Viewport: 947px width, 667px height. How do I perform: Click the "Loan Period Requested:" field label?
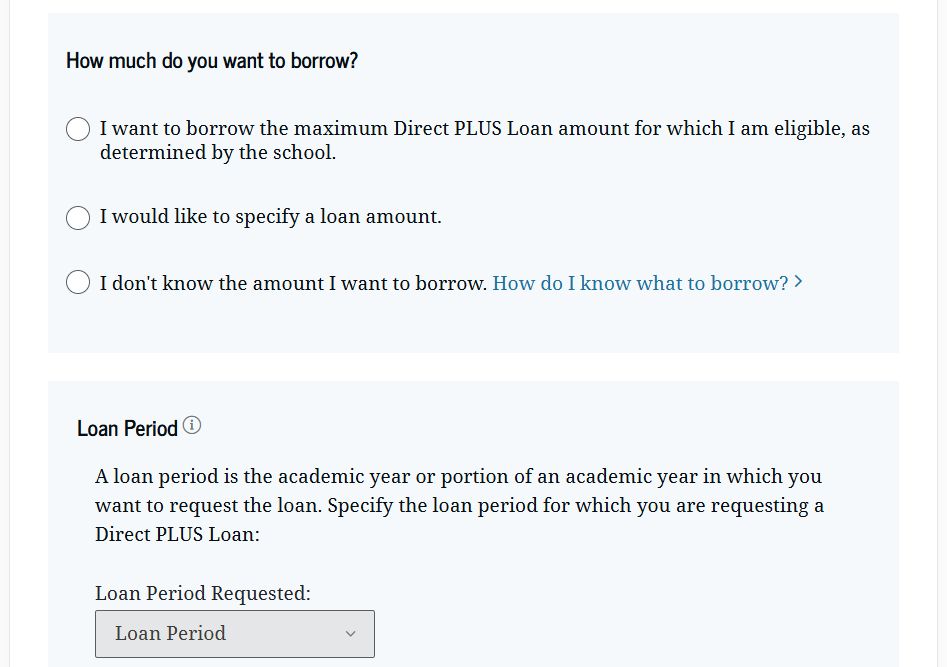tap(203, 593)
